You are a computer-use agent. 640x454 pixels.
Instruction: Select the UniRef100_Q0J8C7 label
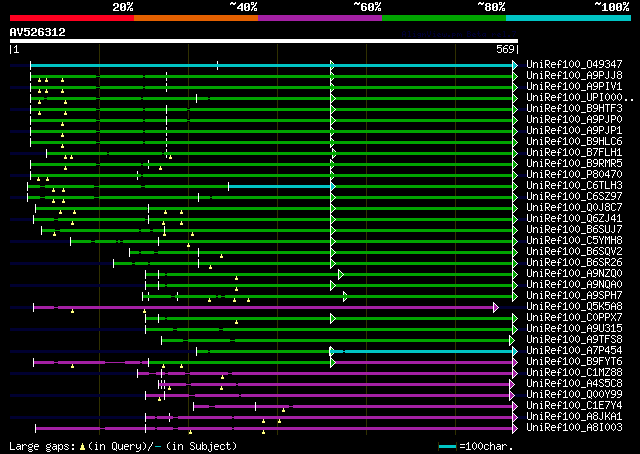[574, 208]
